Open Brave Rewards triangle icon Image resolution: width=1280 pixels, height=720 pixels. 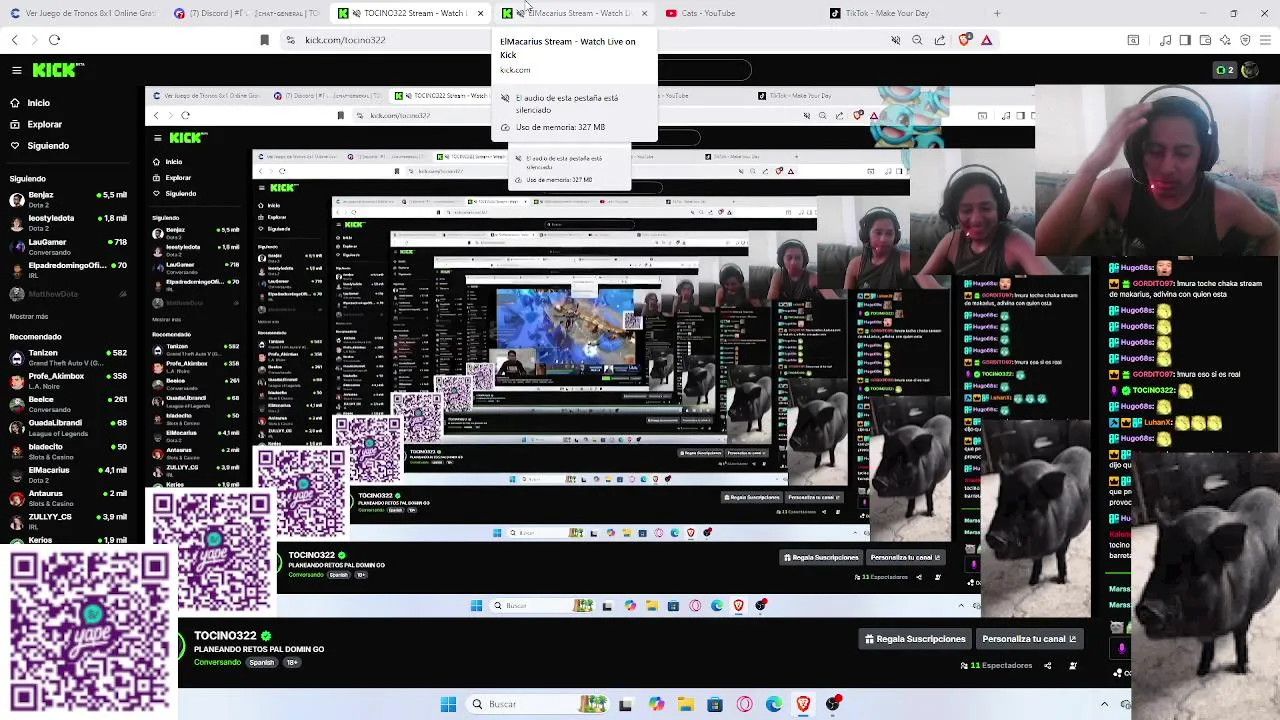coord(986,40)
